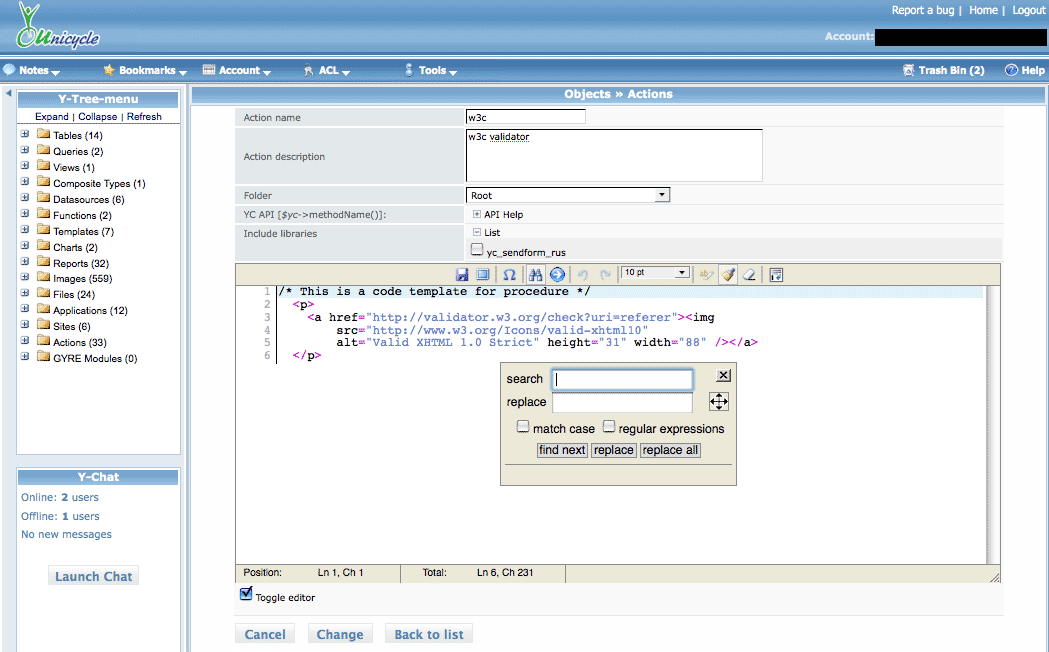
Task: Click the move handle in search dialog
Action: [719, 401]
